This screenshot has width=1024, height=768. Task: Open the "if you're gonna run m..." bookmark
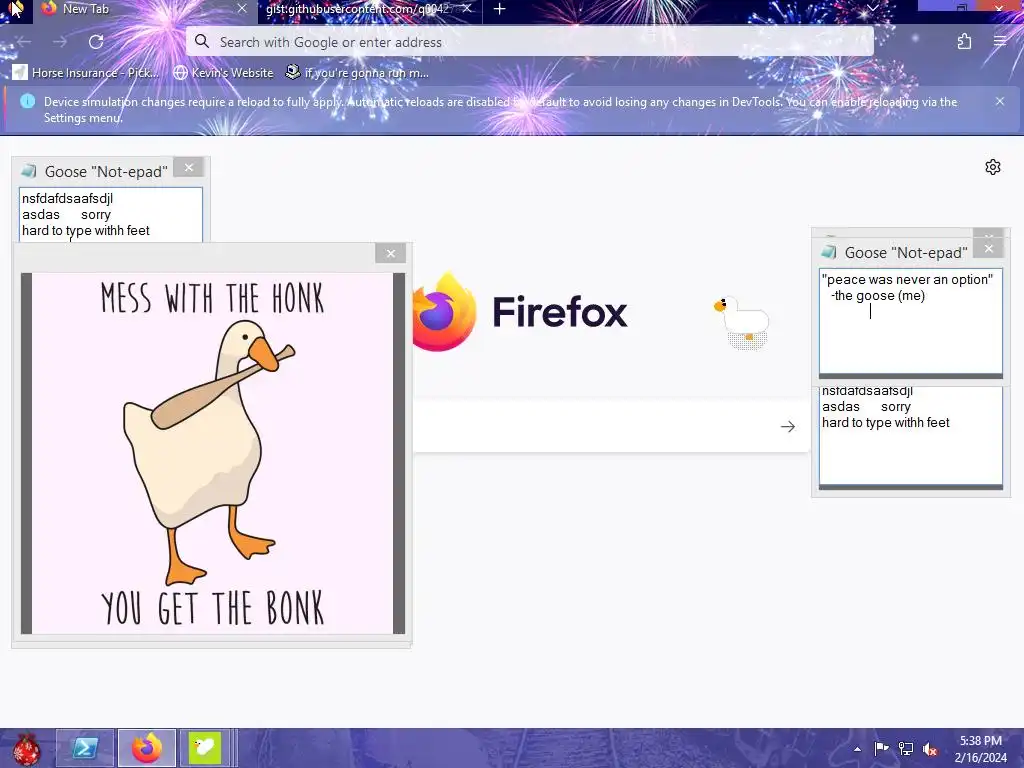pyautogui.click(x=358, y=72)
